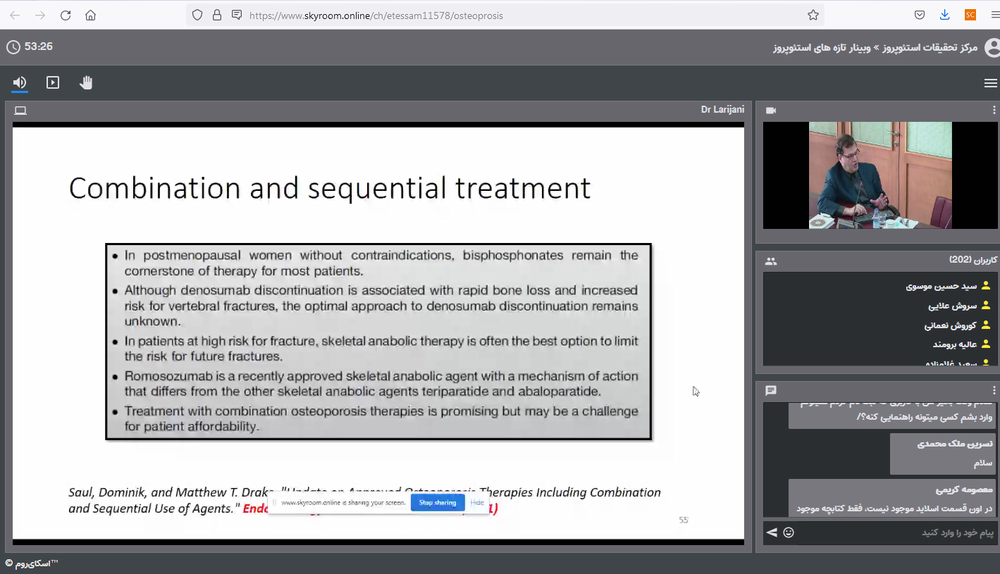Screen dimensions: 1000x574
Task: Open users panel three-dot options
Action: pyautogui.click(x=993, y=261)
